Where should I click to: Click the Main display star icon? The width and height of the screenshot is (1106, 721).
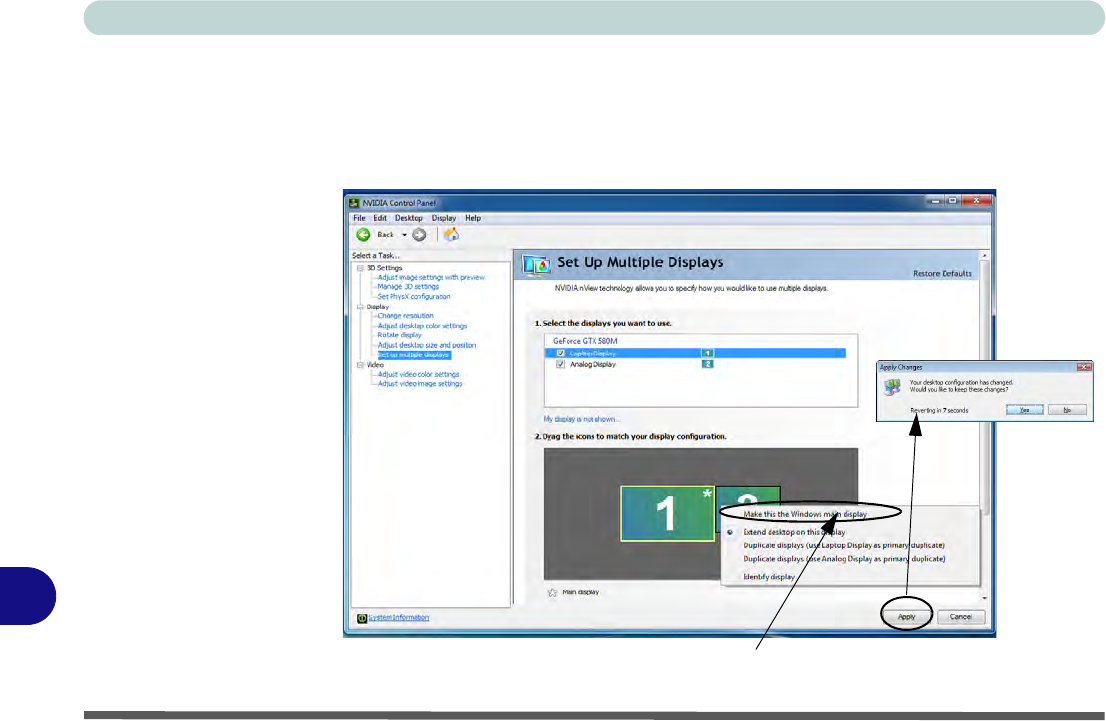[553, 593]
